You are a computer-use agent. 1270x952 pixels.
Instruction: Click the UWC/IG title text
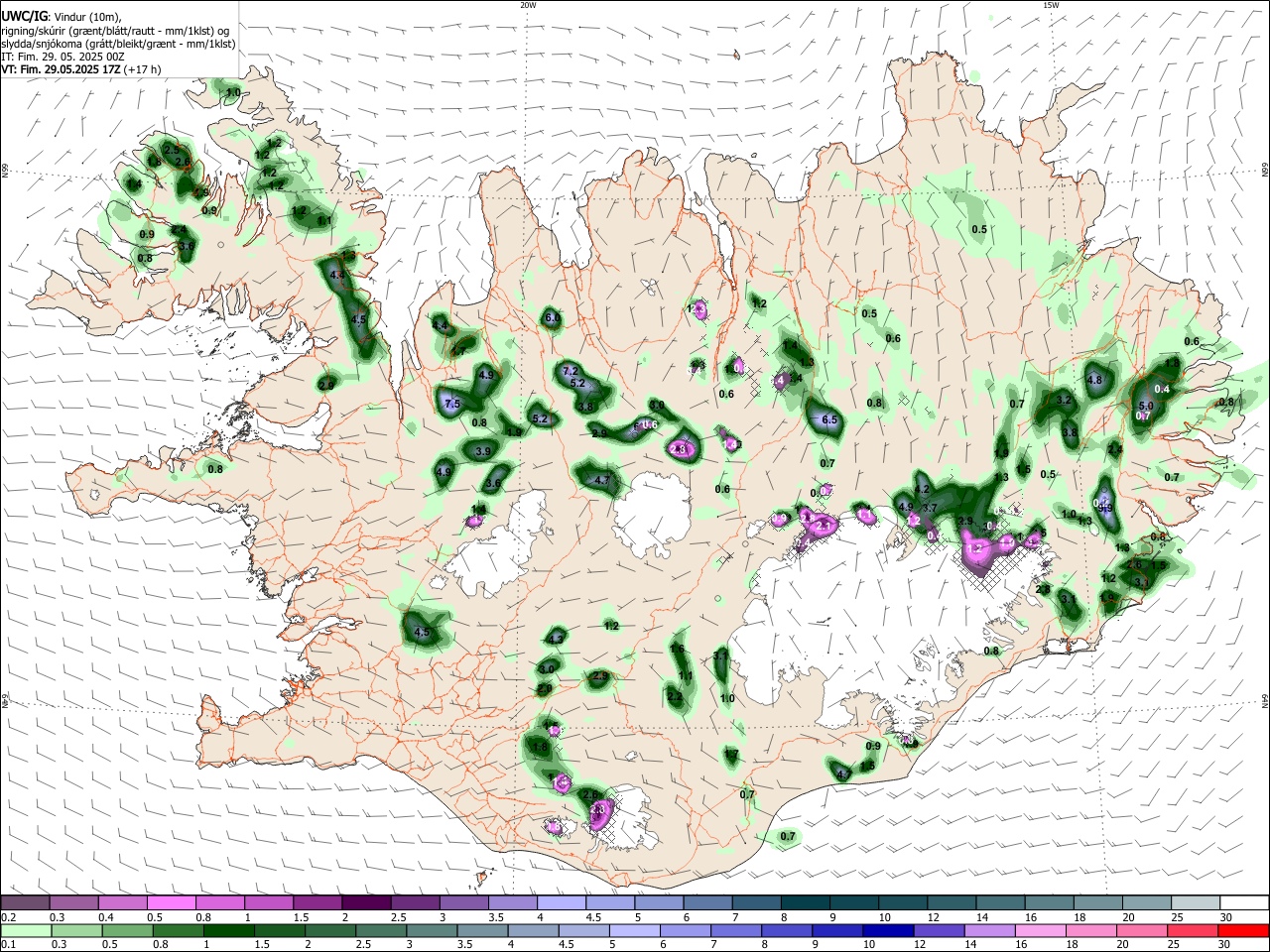click(x=25, y=16)
